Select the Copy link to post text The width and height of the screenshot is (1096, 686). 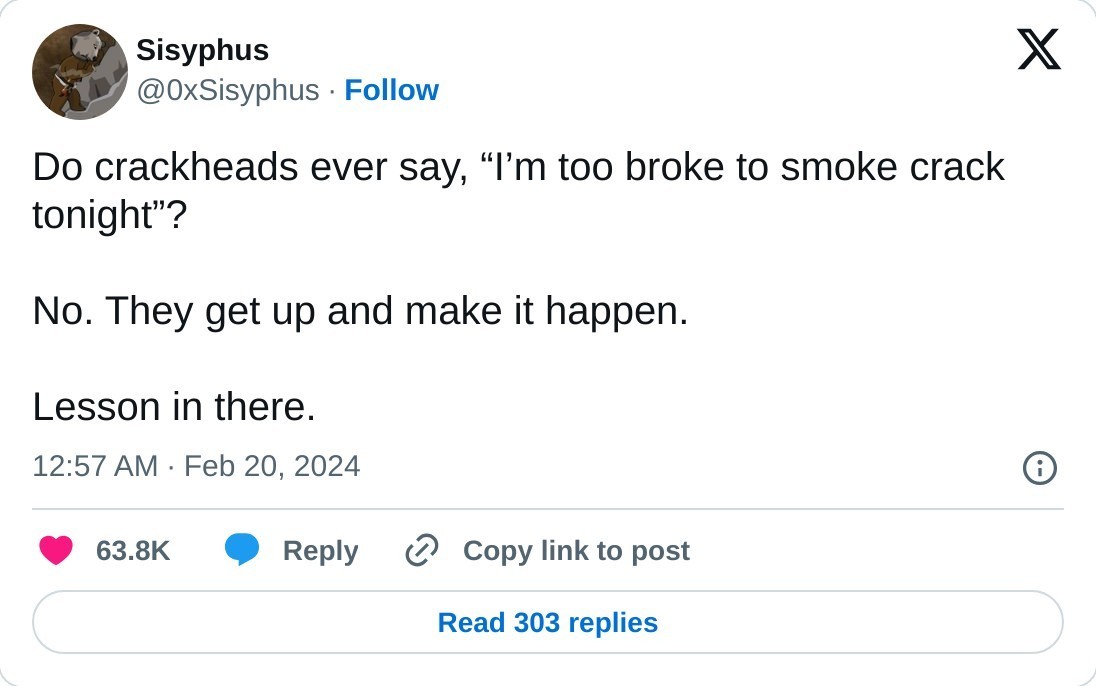(576, 550)
